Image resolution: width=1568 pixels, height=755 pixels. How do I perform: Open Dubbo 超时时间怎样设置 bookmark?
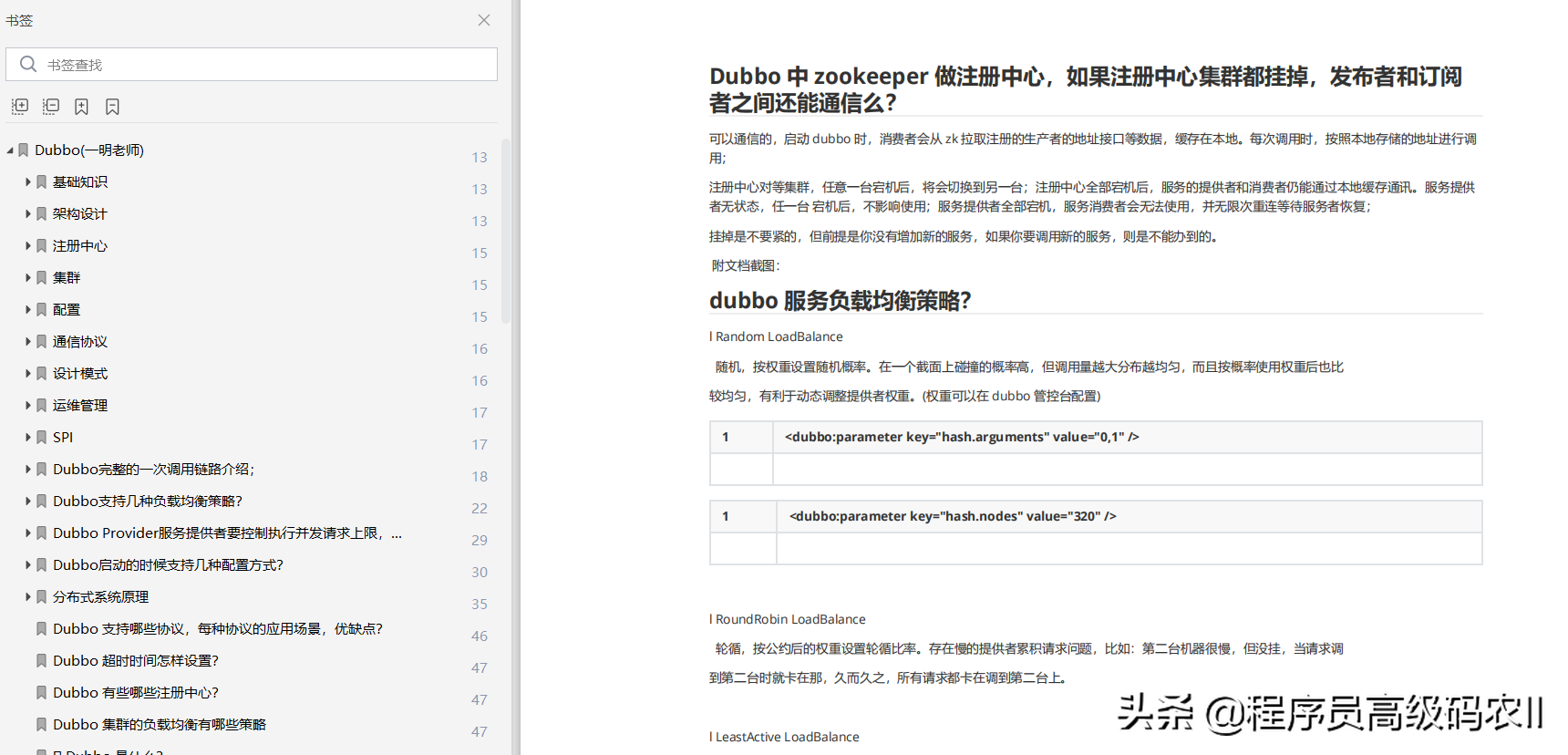click(136, 661)
